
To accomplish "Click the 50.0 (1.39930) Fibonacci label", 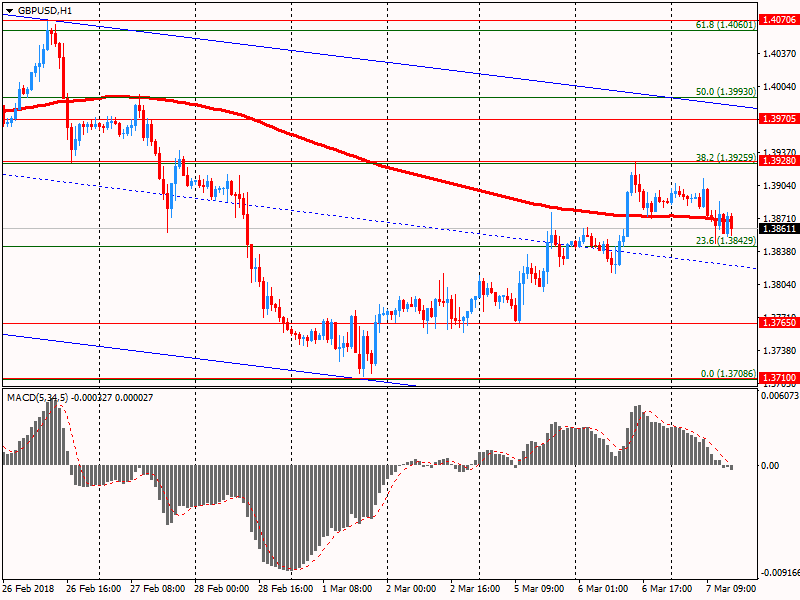I will tap(726, 92).
